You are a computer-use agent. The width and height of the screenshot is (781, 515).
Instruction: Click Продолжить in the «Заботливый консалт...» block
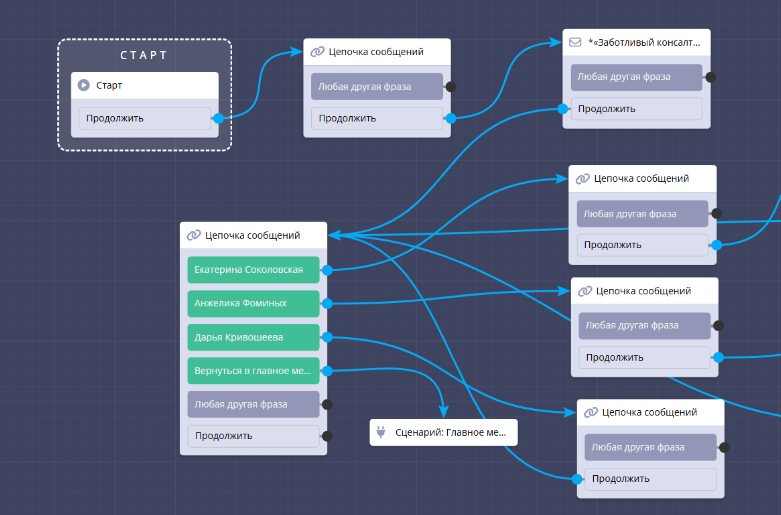click(x=637, y=109)
